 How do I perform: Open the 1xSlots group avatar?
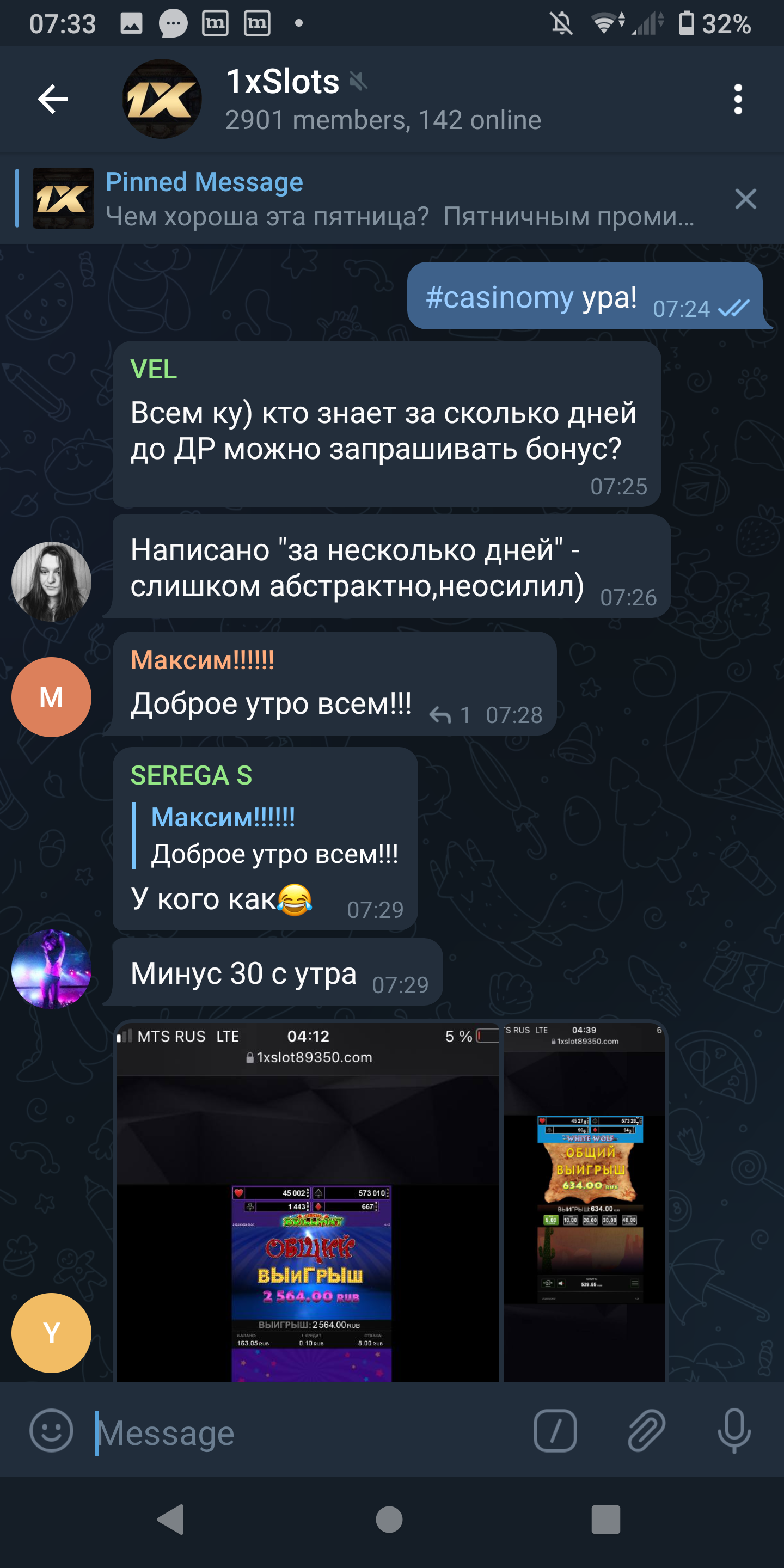(162, 99)
